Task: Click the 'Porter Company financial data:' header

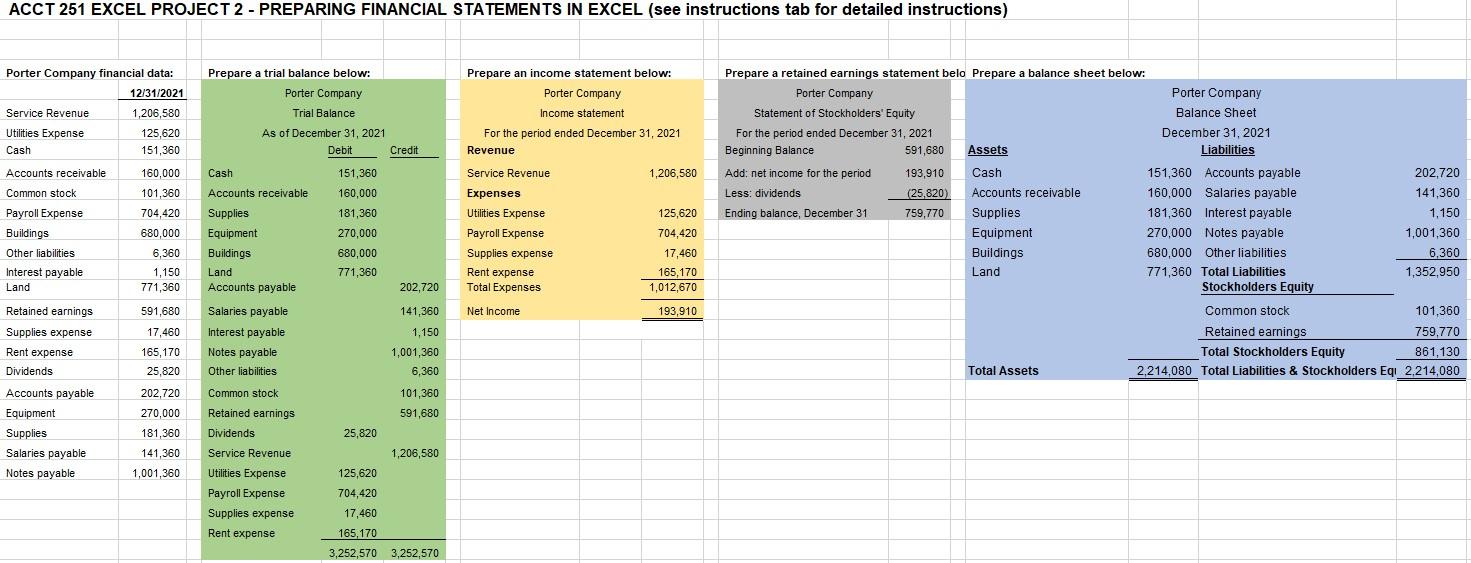Action: (x=90, y=73)
